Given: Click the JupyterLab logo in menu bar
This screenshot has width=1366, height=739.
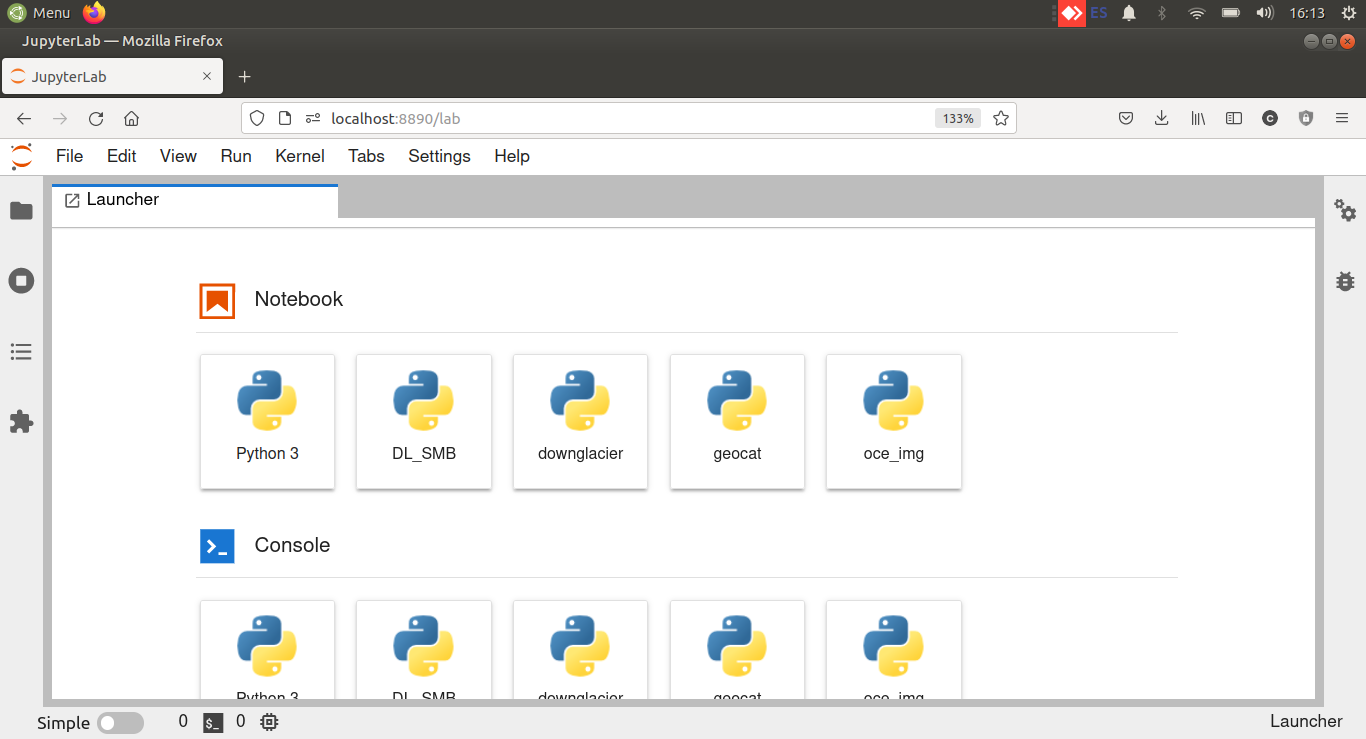Looking at the screenshot, I should (21, 156).
